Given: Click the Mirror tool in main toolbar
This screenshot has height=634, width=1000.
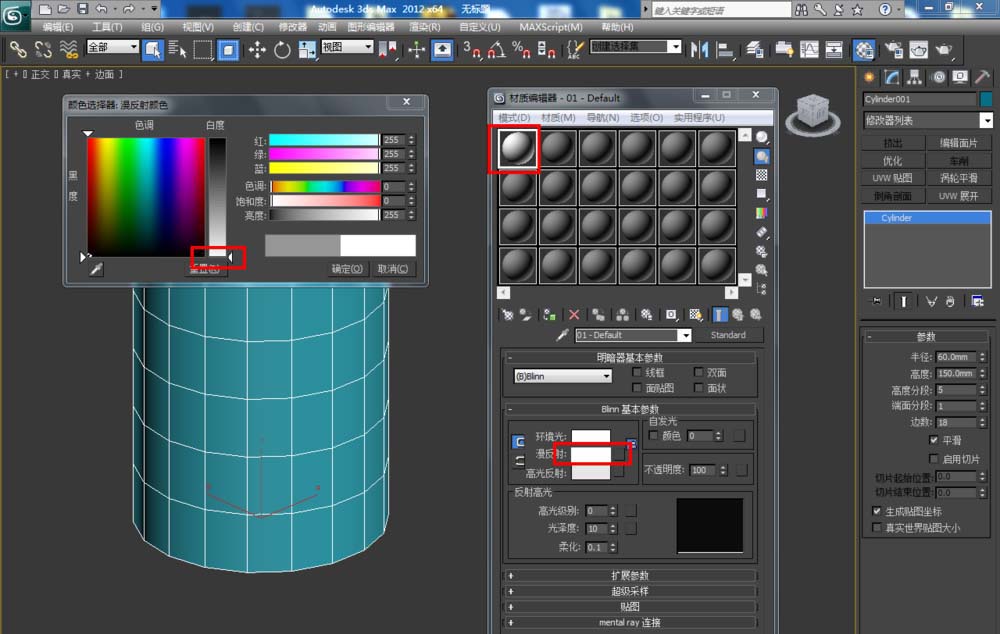Looking at the screenshot, I should point(700,50).
